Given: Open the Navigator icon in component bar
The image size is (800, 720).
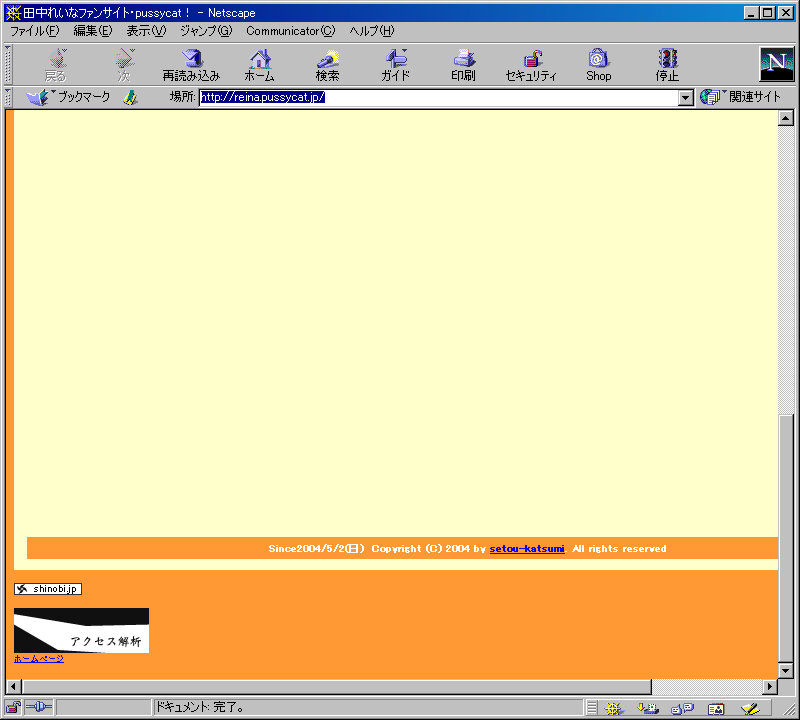Looking at the screenshot, I should [x=614, y=708].
